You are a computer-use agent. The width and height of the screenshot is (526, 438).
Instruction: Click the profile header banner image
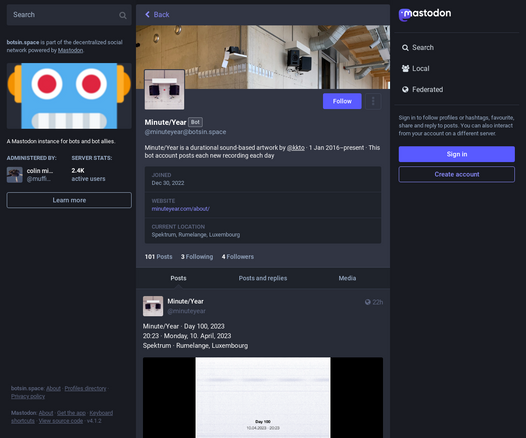(263, 57)
